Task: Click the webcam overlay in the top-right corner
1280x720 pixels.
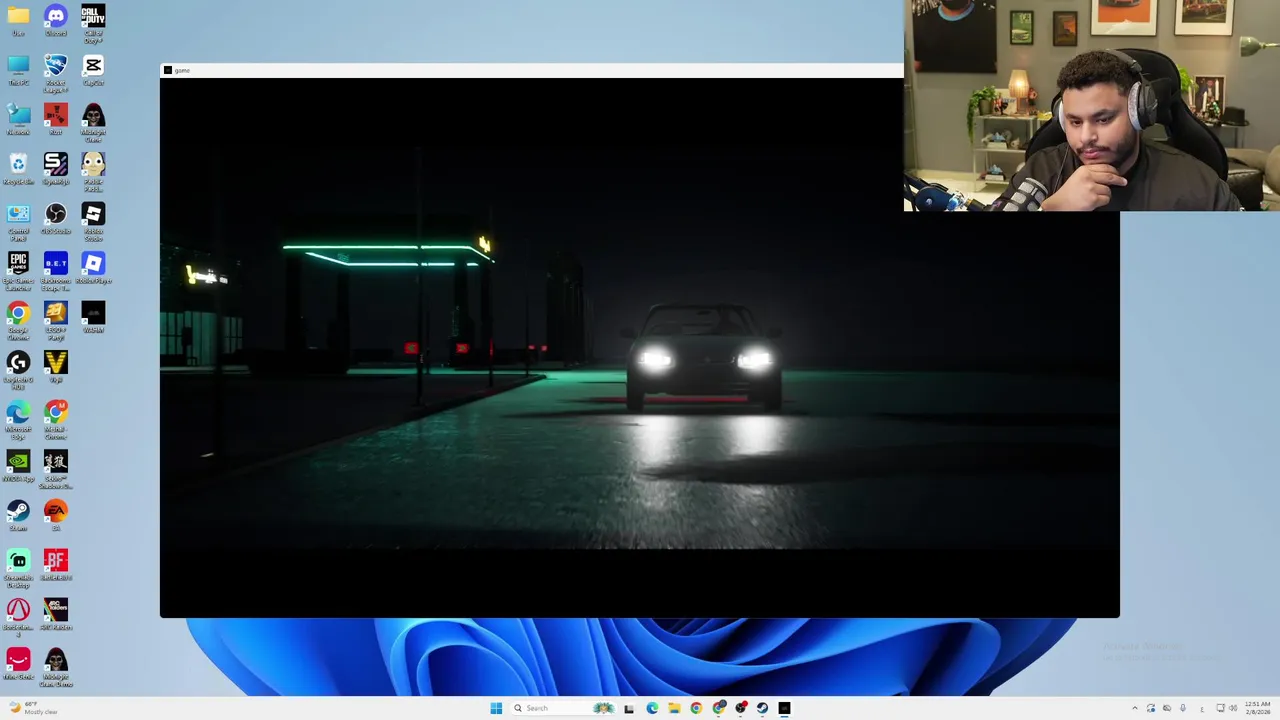Action: 1092,105
